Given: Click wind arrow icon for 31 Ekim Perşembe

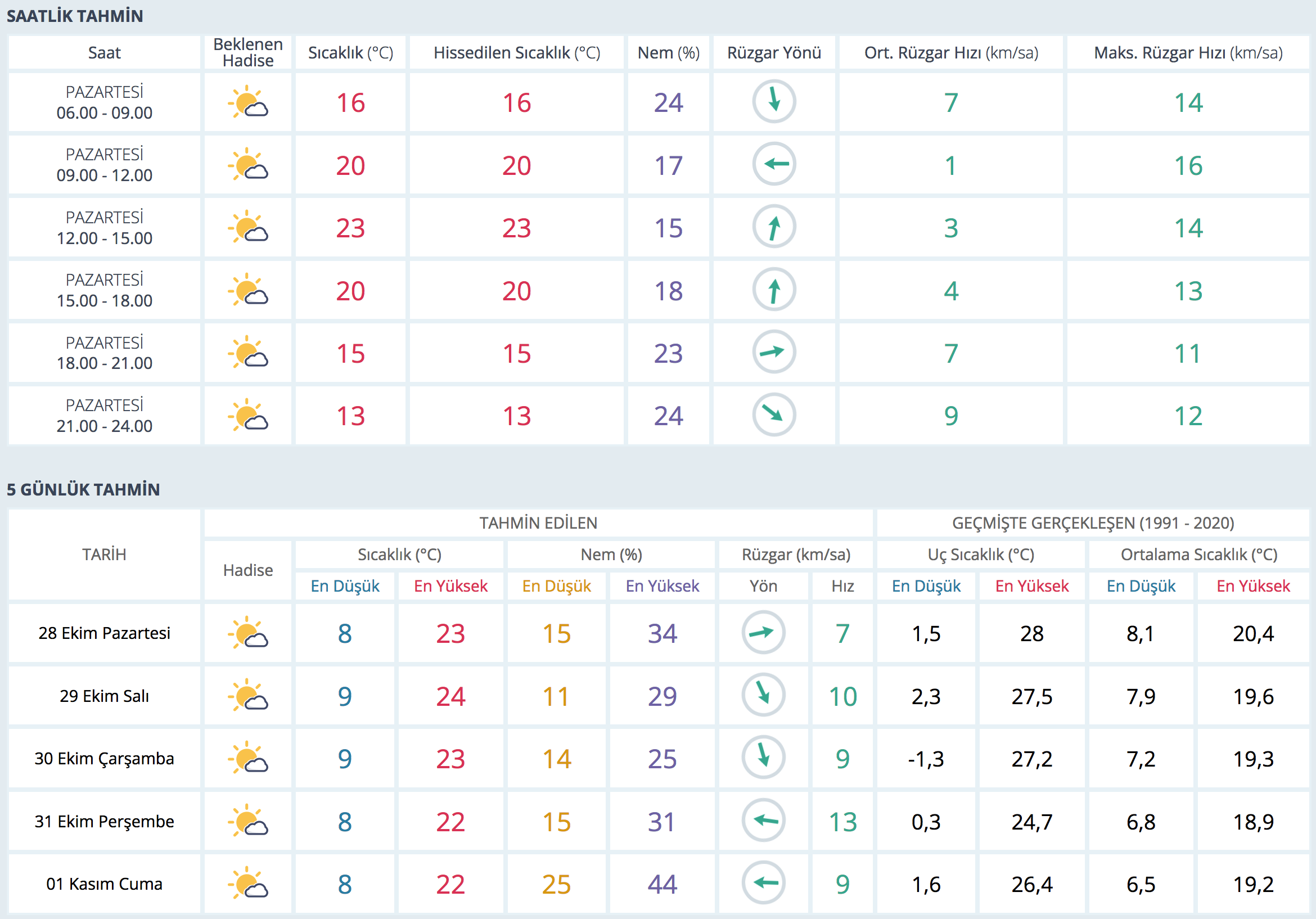Looking at the screenshot, I should [x=763, y=821].
